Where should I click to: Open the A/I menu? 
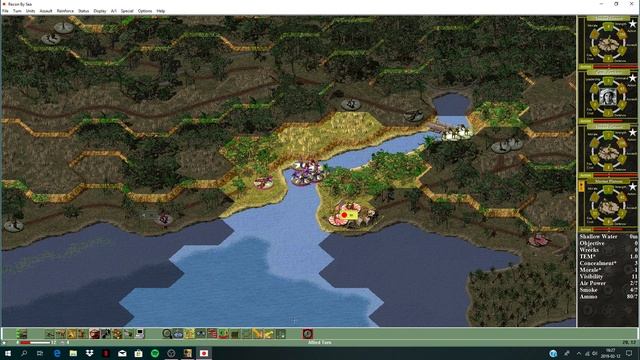click(113, 11)
